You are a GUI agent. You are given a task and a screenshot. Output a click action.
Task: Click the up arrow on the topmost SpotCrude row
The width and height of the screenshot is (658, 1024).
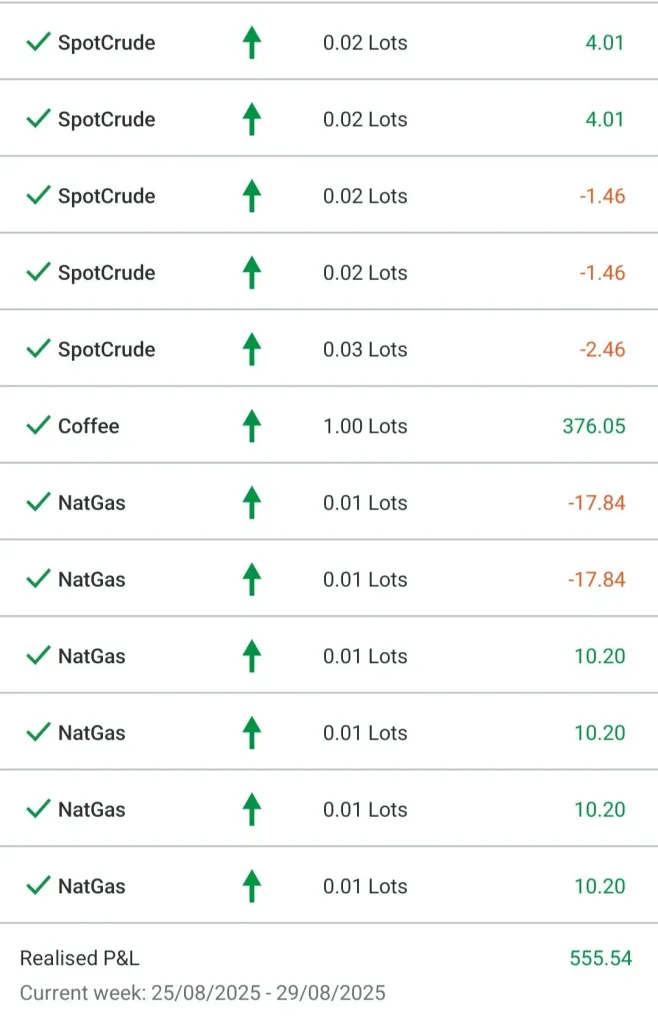pos(252,43)
